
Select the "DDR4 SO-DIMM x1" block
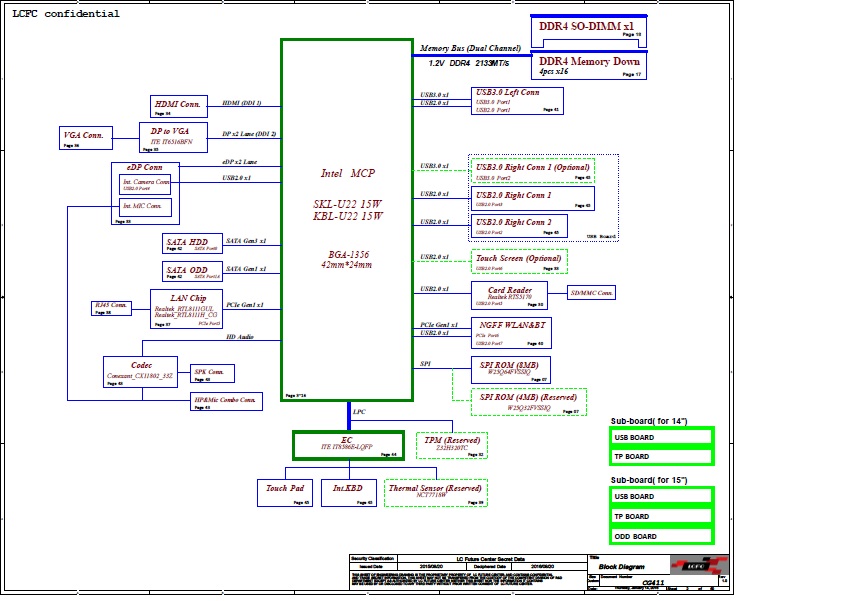tap(589, 31)
